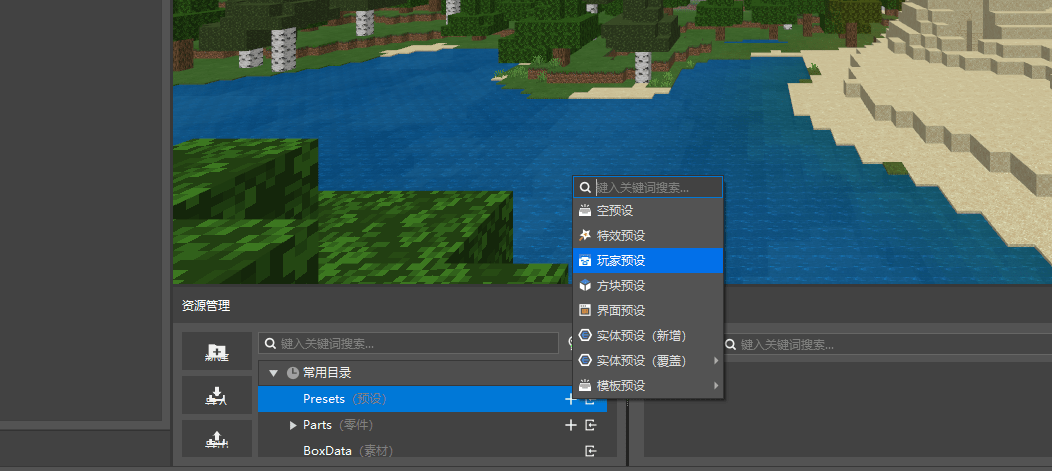Viewport: 1052px width, 471px height.
Task: Click the import button in 资源管理
Action: (x=217, y=395)
